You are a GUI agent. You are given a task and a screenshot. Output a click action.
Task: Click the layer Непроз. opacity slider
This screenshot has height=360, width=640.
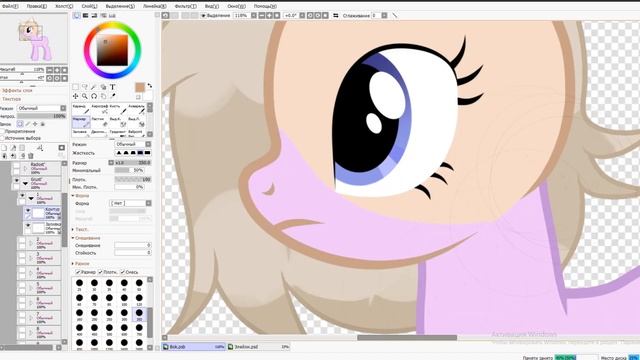coord(41,116)
